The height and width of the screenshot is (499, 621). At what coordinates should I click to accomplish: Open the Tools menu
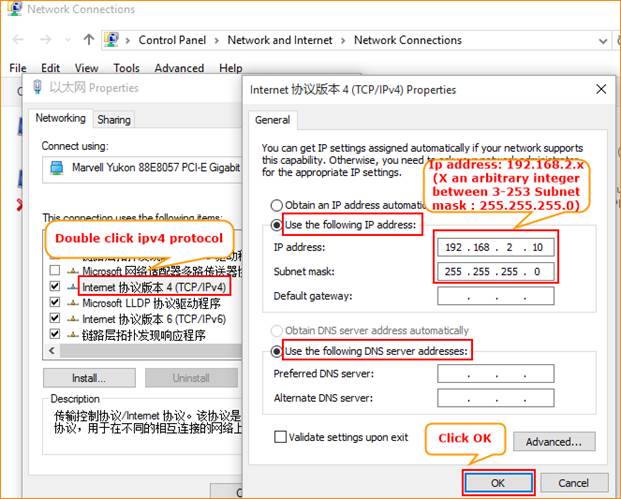click(x=126, y=68)
